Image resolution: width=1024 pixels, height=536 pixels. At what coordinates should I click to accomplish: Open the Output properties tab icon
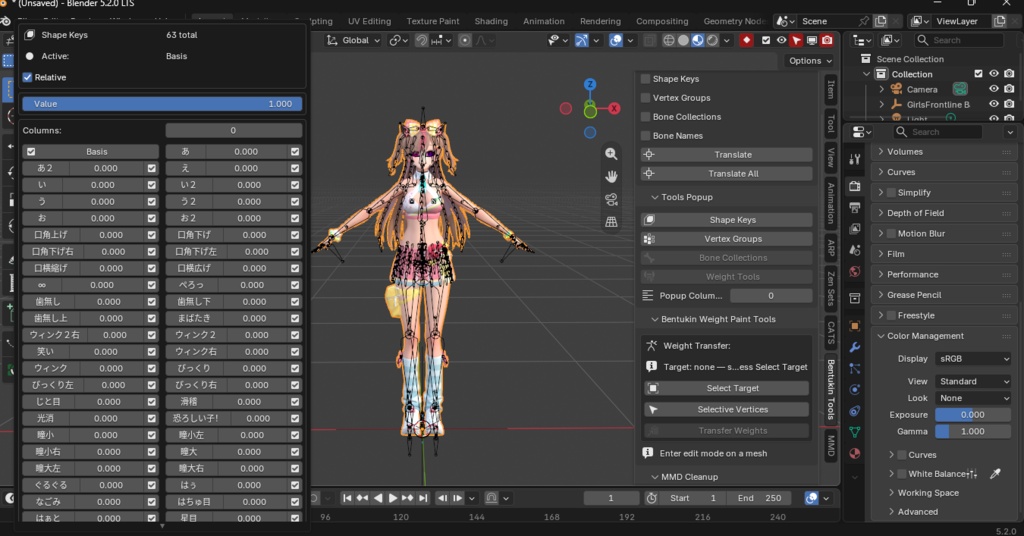coord(854,208)
